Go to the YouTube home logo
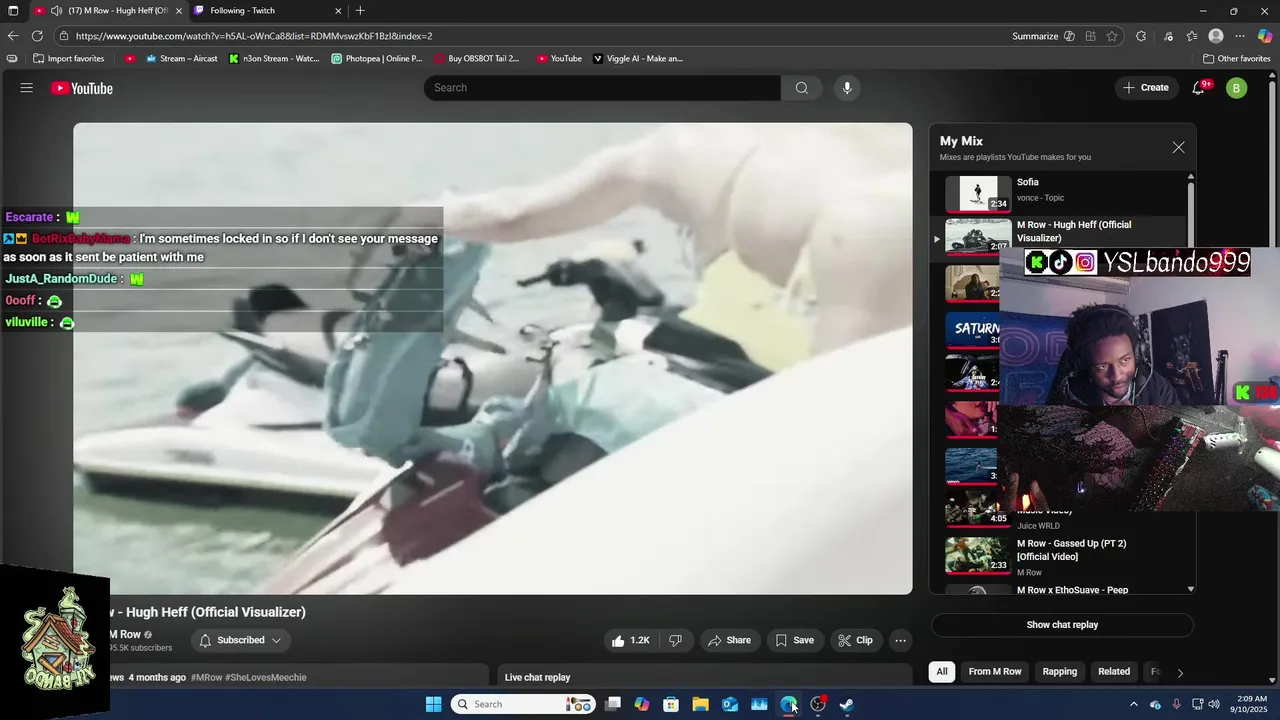This screenshot has height=720, width=1280. 82,88
